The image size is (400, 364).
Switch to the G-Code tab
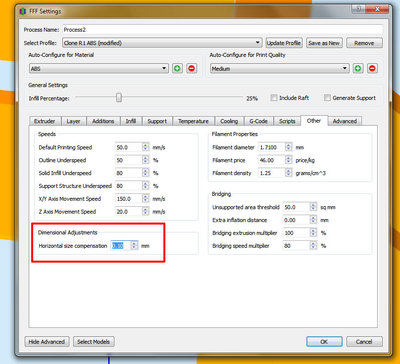[259, 121]
